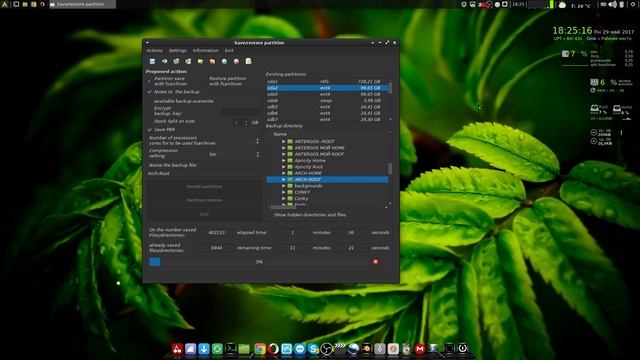This screenshot has width=640, height=360.
Task: Click the green folder icon in the toolbar
Action: point(200,61)
